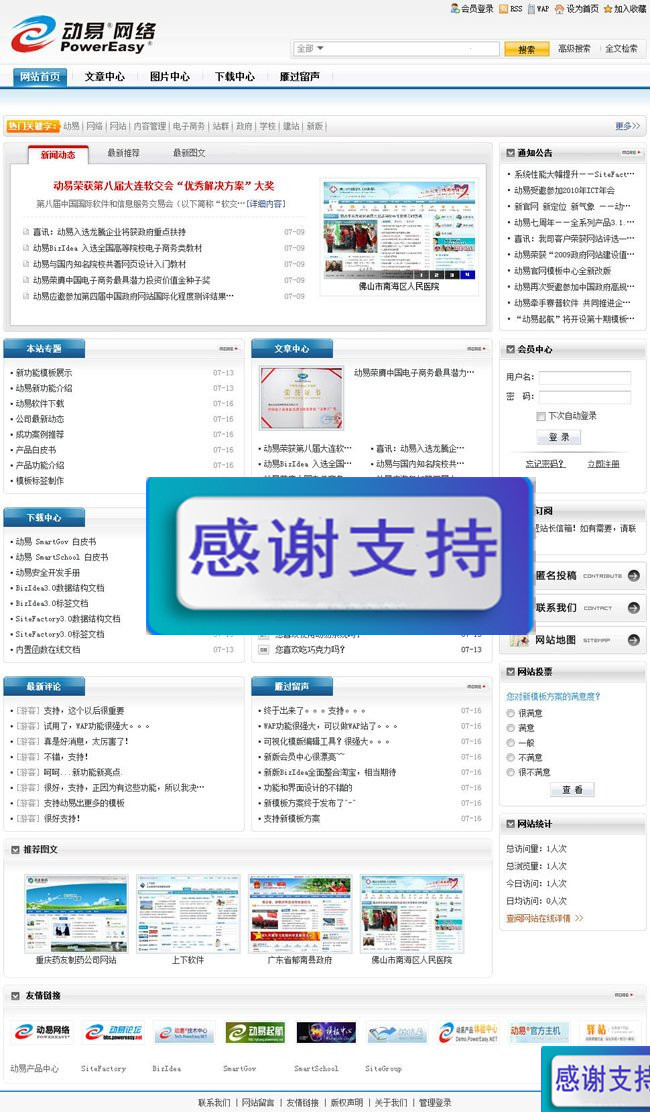The width and height of the screenshot is (650, 1112).
Task: Open MORE icon in 雁过留声 panel
Action: tap(476, 686)
